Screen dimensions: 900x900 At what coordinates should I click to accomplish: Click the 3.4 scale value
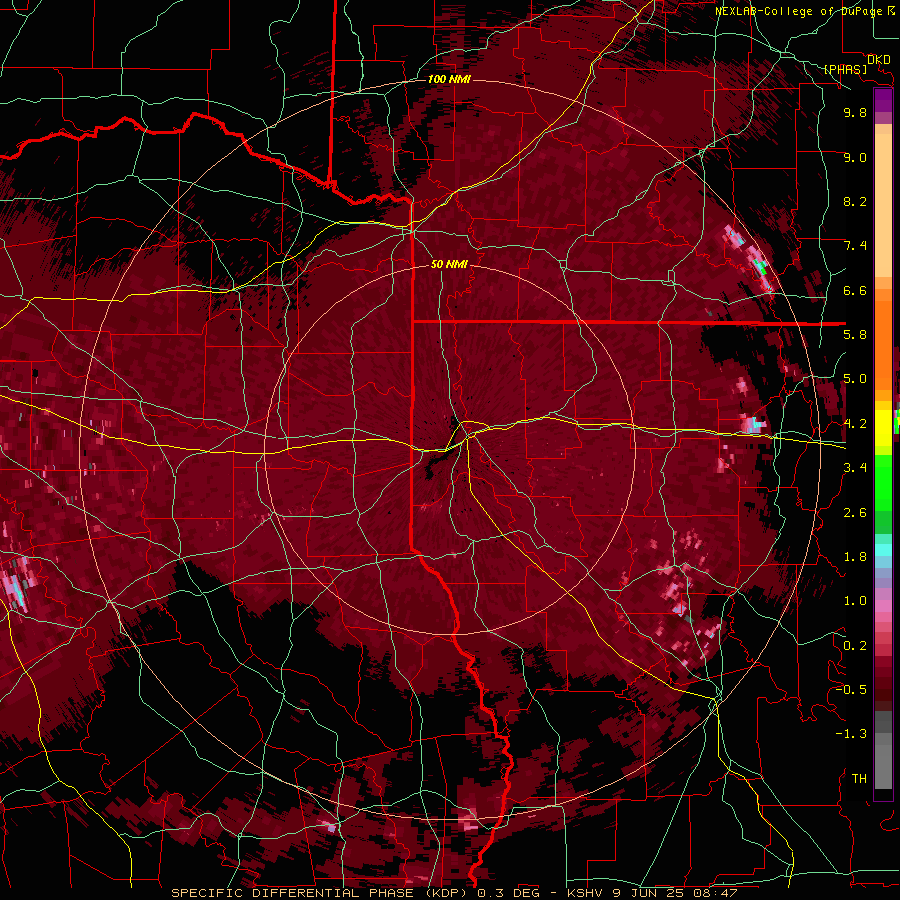pyautogui.click(x=855, y=468)
